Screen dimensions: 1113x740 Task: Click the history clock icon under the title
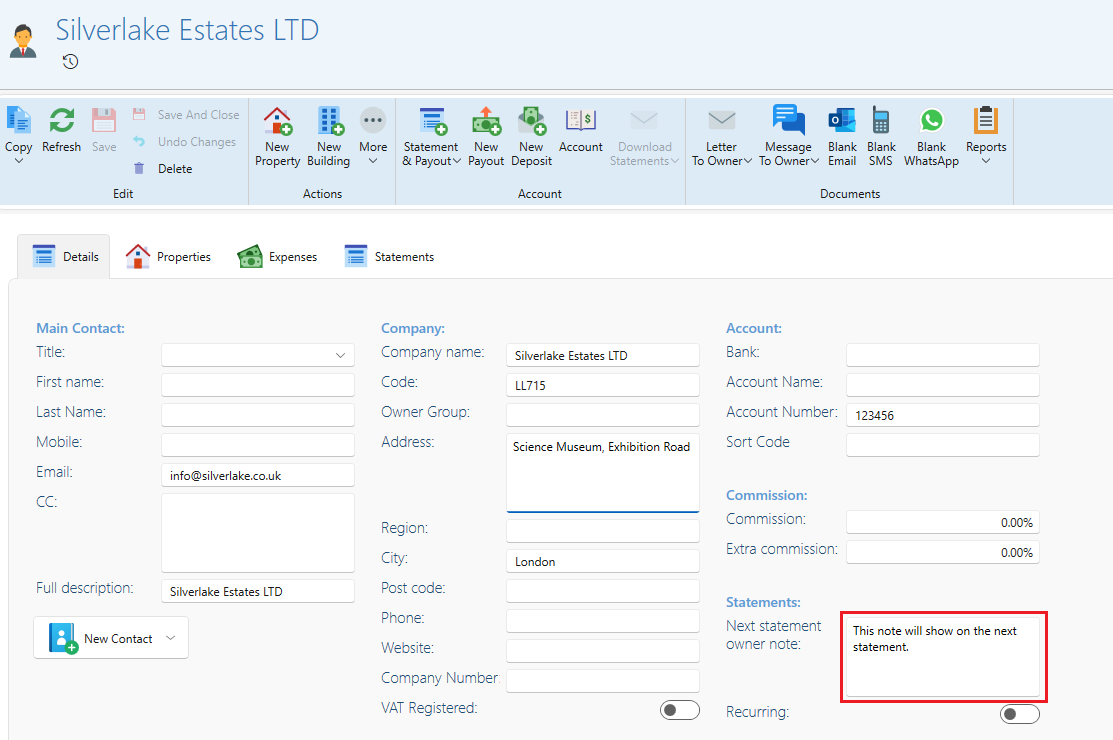pos(70,62)
